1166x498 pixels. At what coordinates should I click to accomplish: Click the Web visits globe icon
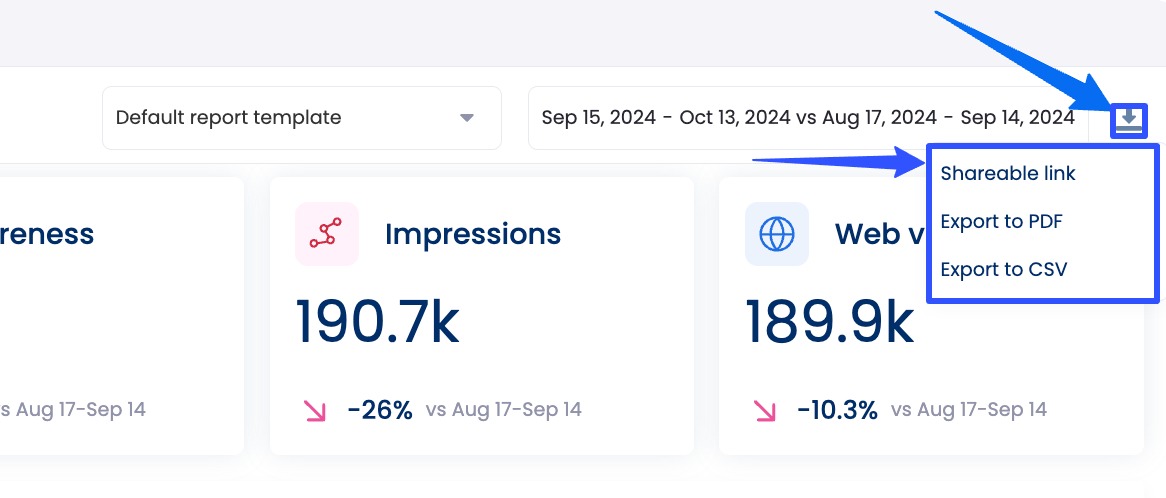776,234
